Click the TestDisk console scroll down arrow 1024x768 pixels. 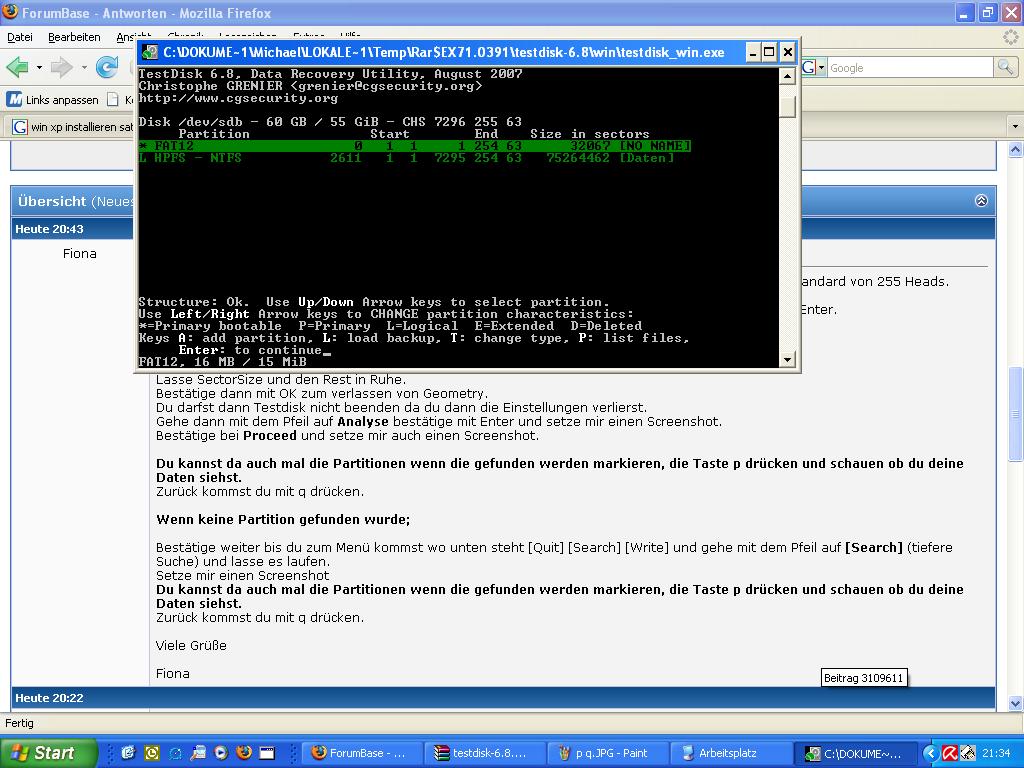pos(788,359)
